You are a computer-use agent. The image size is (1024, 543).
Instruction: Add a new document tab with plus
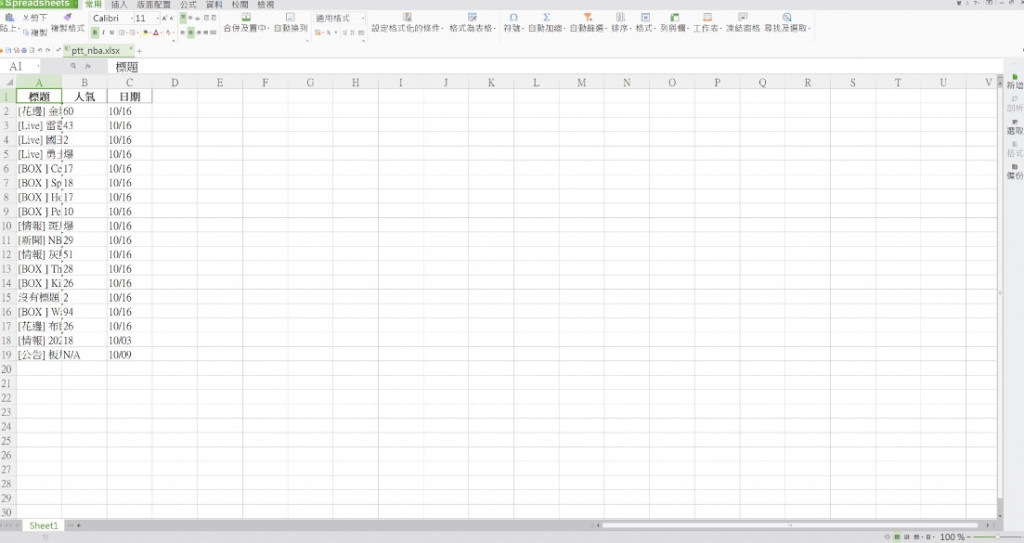(x=139, y=51)
